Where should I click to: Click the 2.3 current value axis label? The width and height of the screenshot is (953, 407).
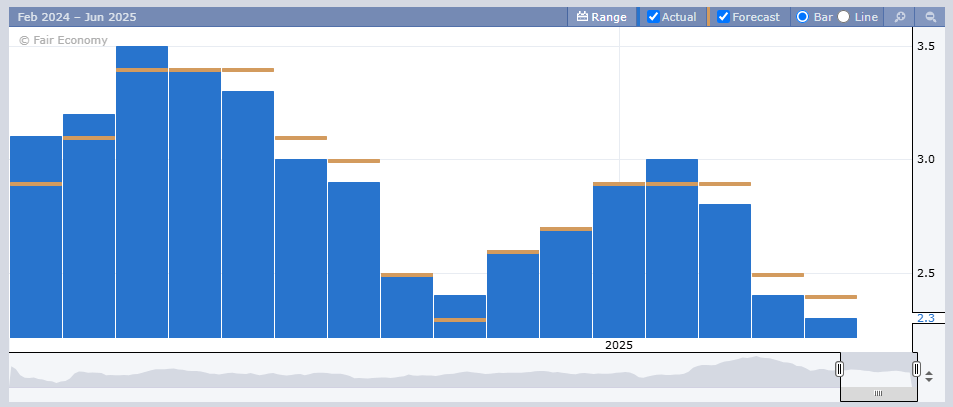(927, 318)
